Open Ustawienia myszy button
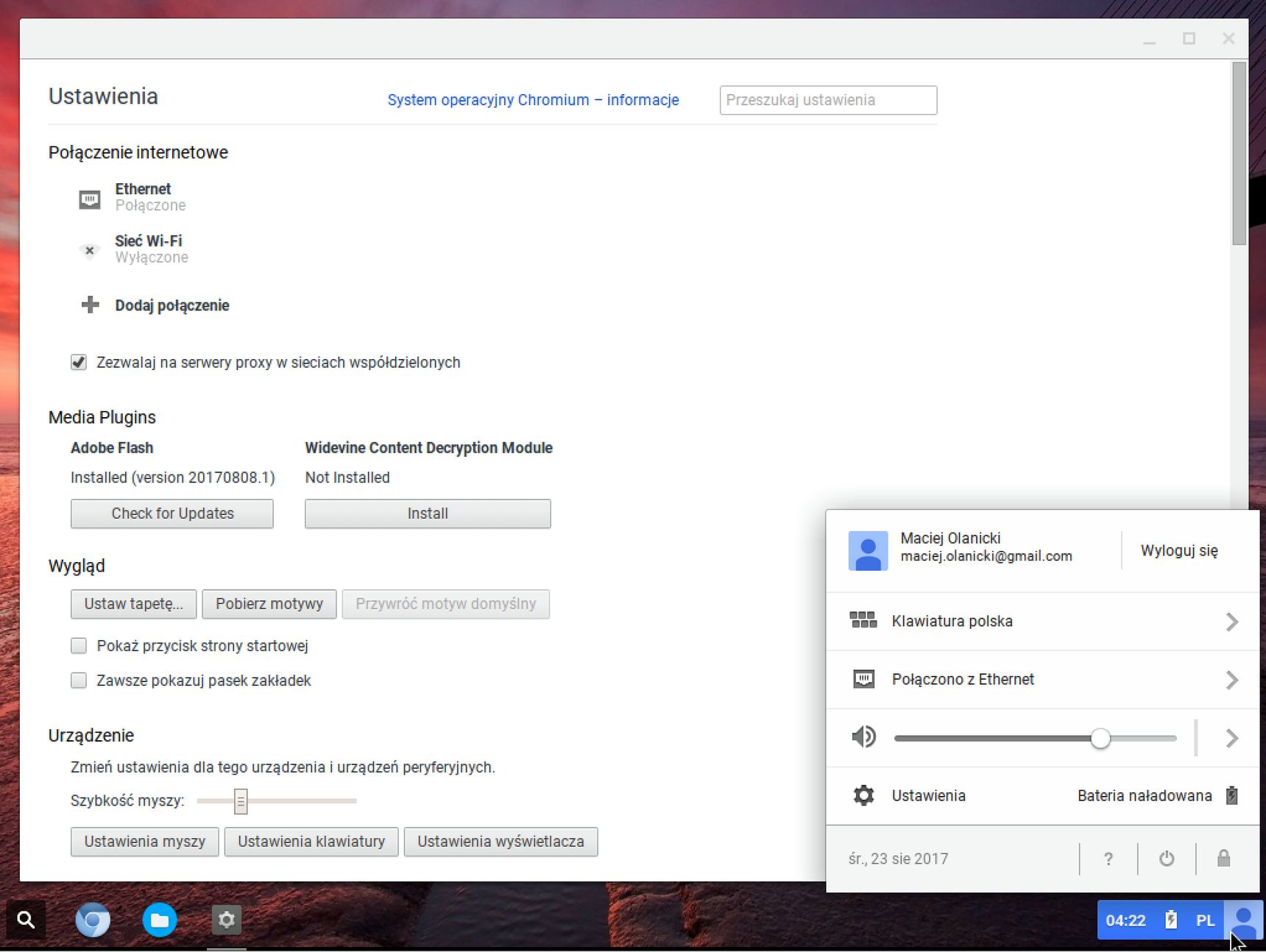 [144, 842]
